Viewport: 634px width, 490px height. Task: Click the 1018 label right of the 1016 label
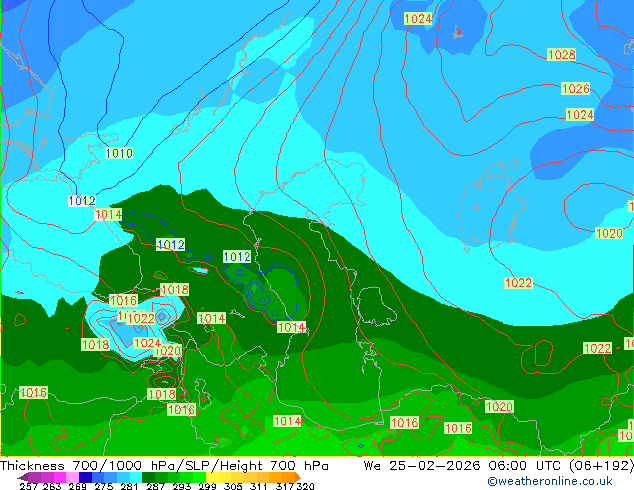(175, 289)
